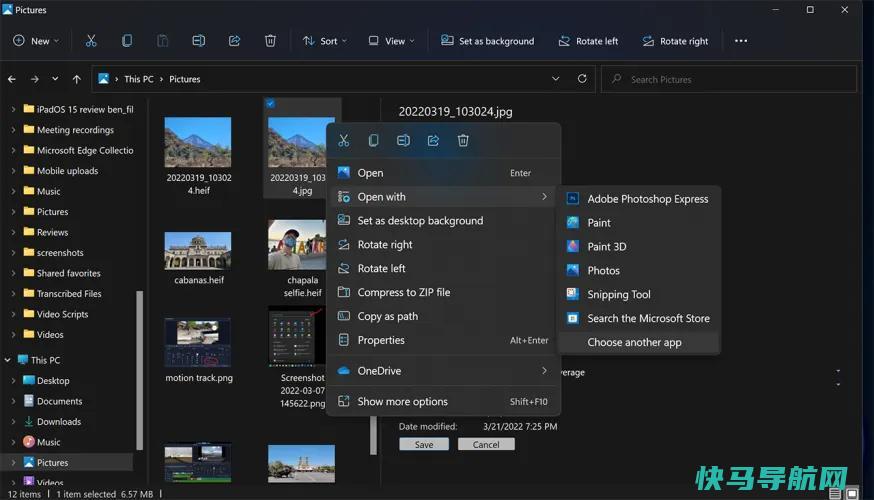Image resolution: width=874 pixels, height=500 pixels.
Task: Click the Cancel button in the details pane
Action: [x=486, y=444]
